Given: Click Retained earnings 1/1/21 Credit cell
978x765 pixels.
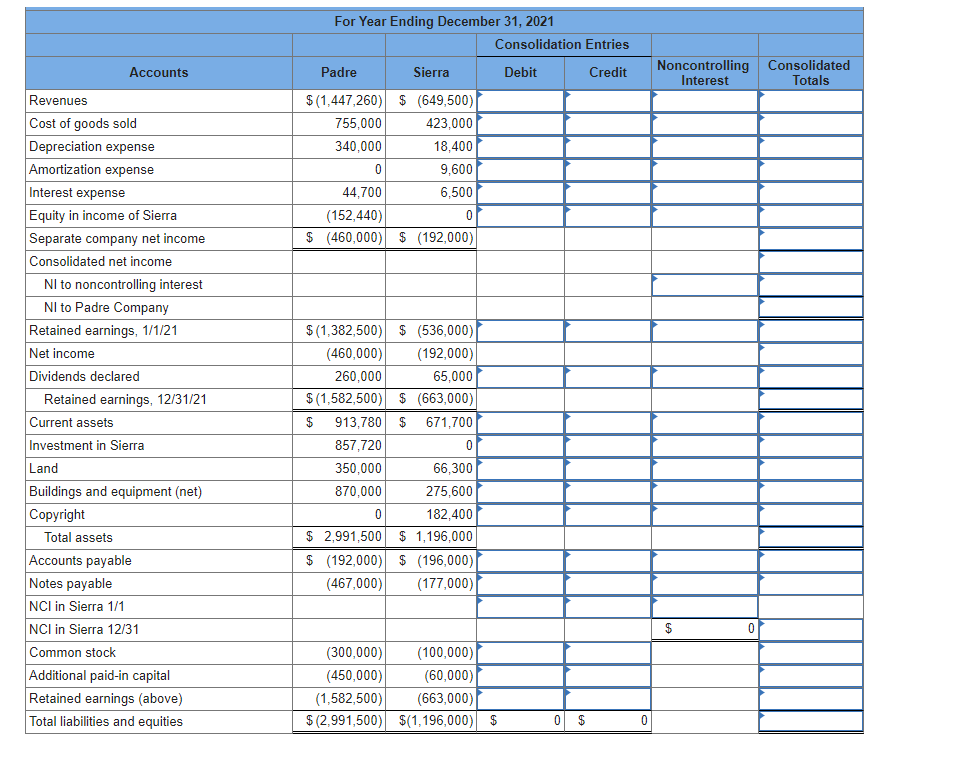Looking at the screenshot, I should [608, 331].
